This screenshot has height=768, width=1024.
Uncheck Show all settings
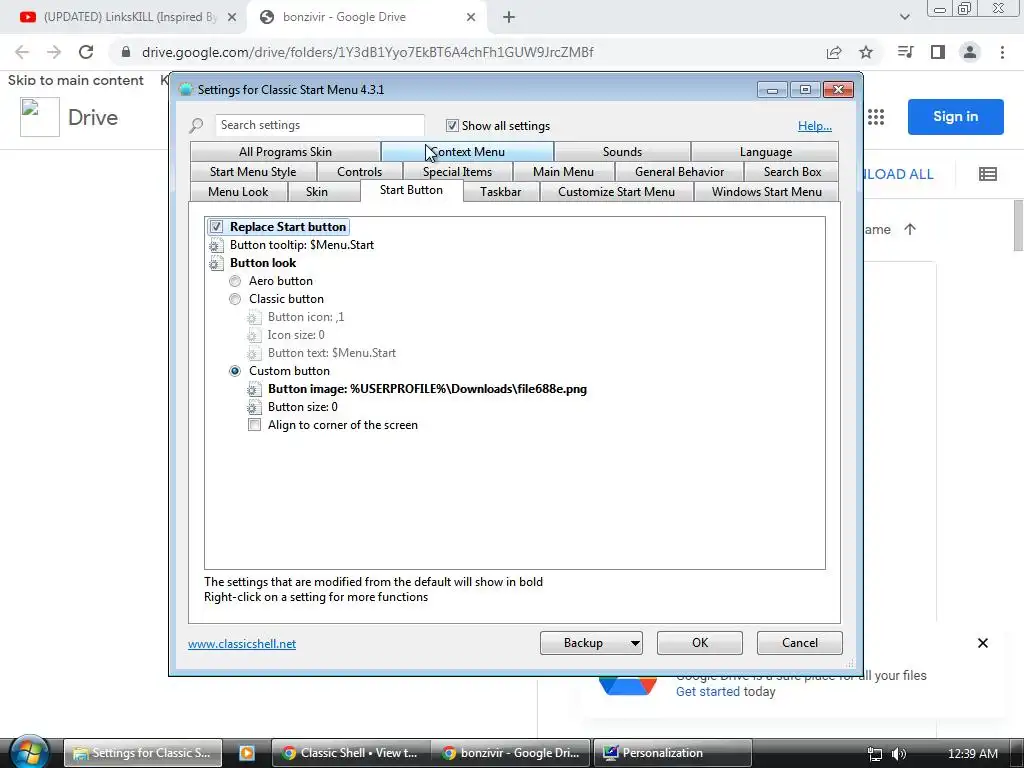[452, 125]
